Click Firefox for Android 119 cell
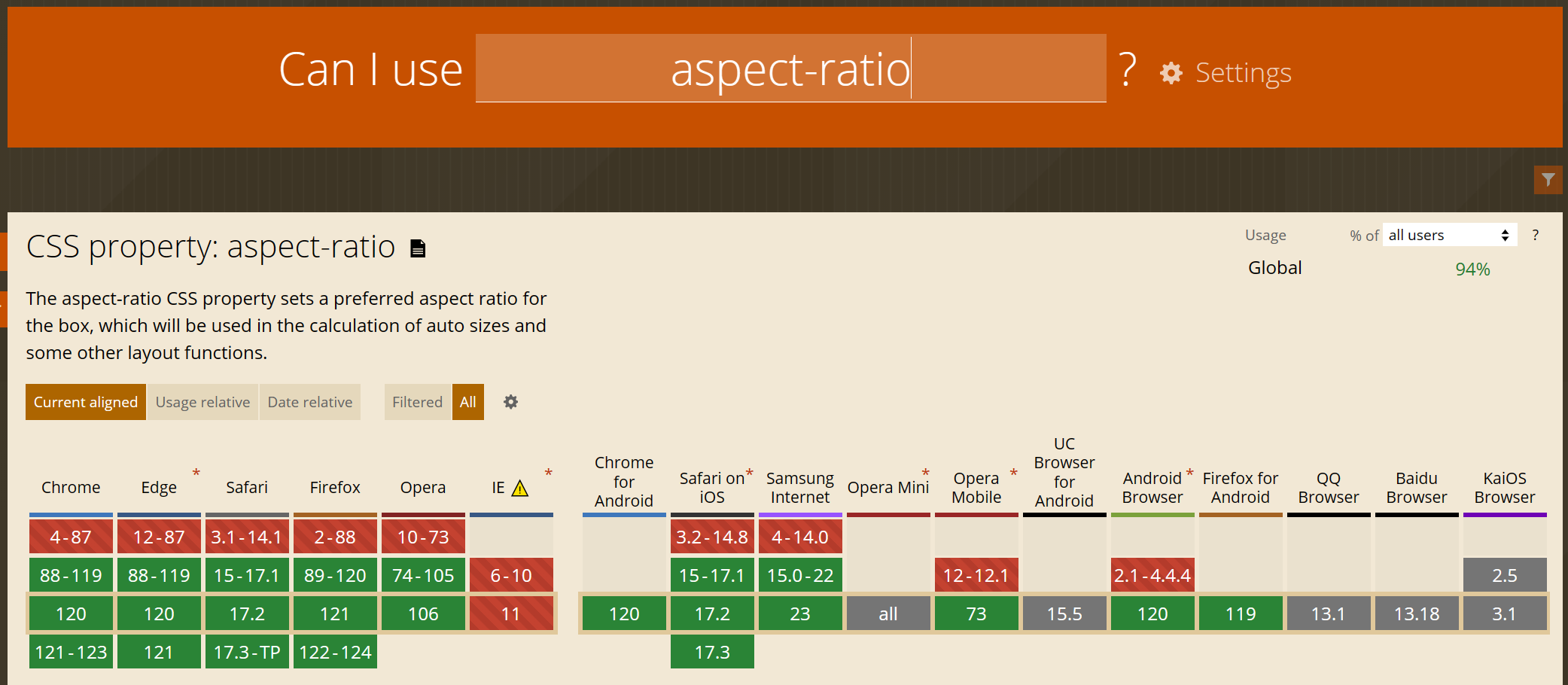This screenshot has height=685, width=1568. (x=1241, y=613)
